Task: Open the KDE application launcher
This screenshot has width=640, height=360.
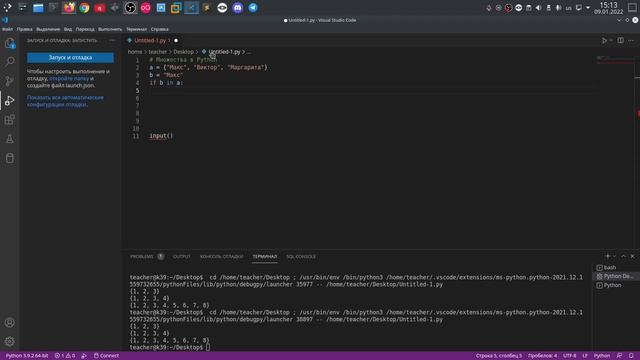Action: (x=7, y=8)
